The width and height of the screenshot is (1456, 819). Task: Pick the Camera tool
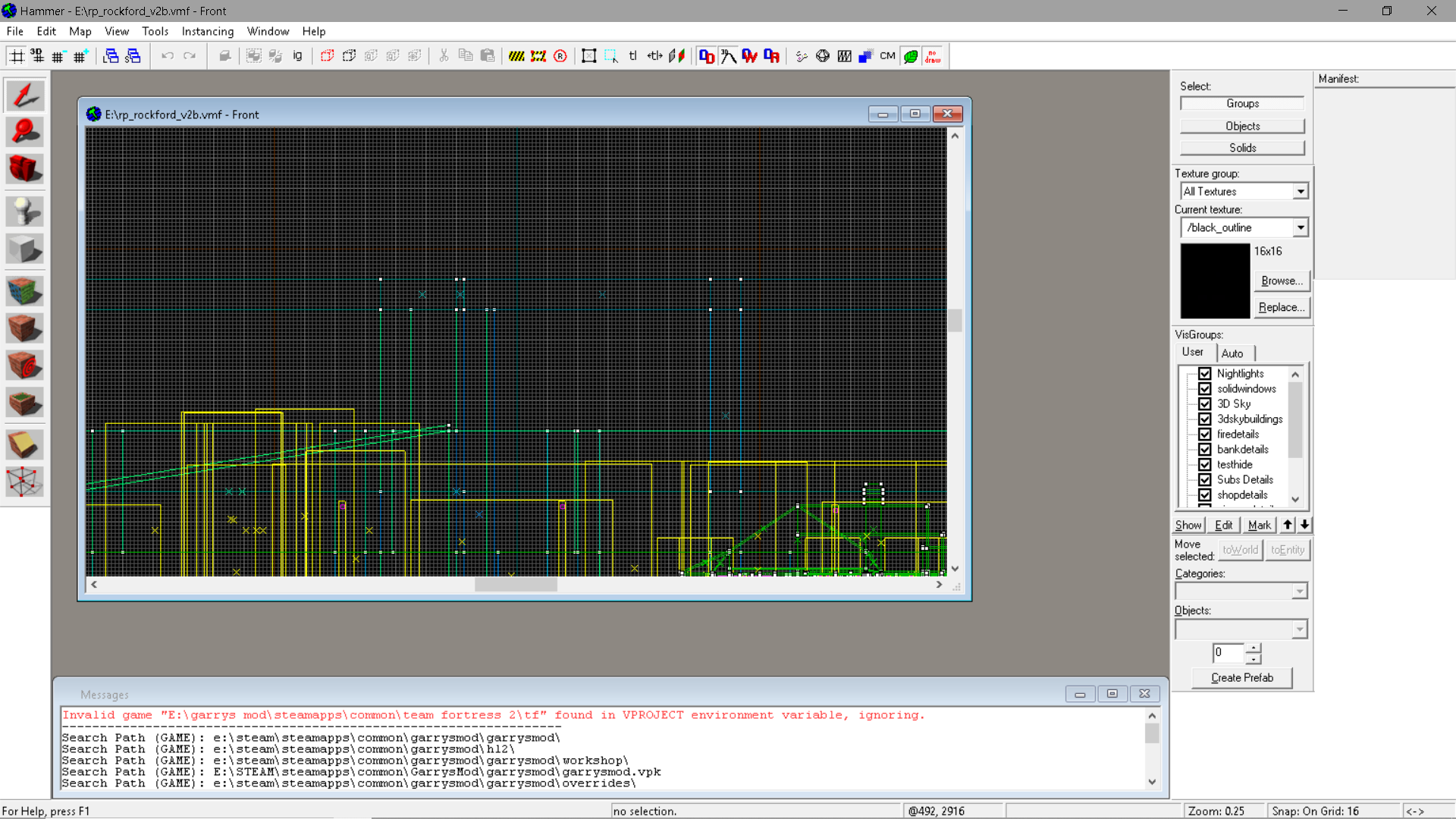(25, 169)
